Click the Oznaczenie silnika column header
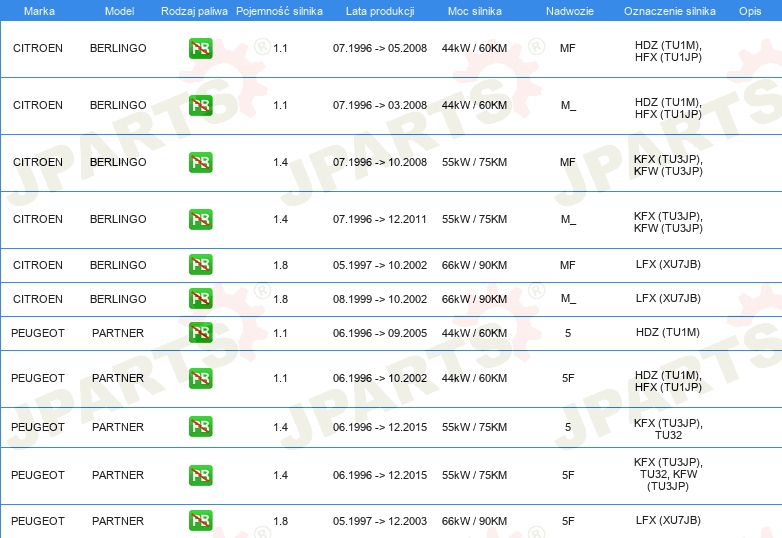Screen dimensions: 782x538 tap(667, 10)
